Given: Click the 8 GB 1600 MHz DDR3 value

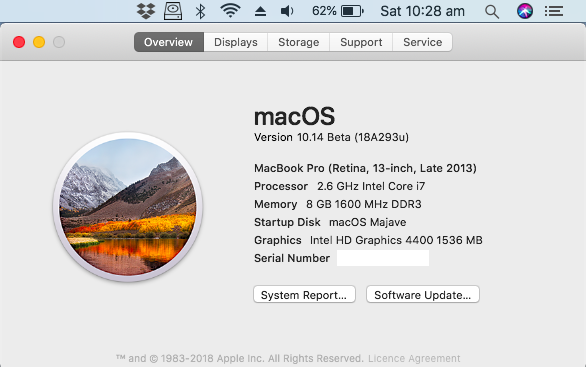Looking at the screenshot, I should [364, 204].
